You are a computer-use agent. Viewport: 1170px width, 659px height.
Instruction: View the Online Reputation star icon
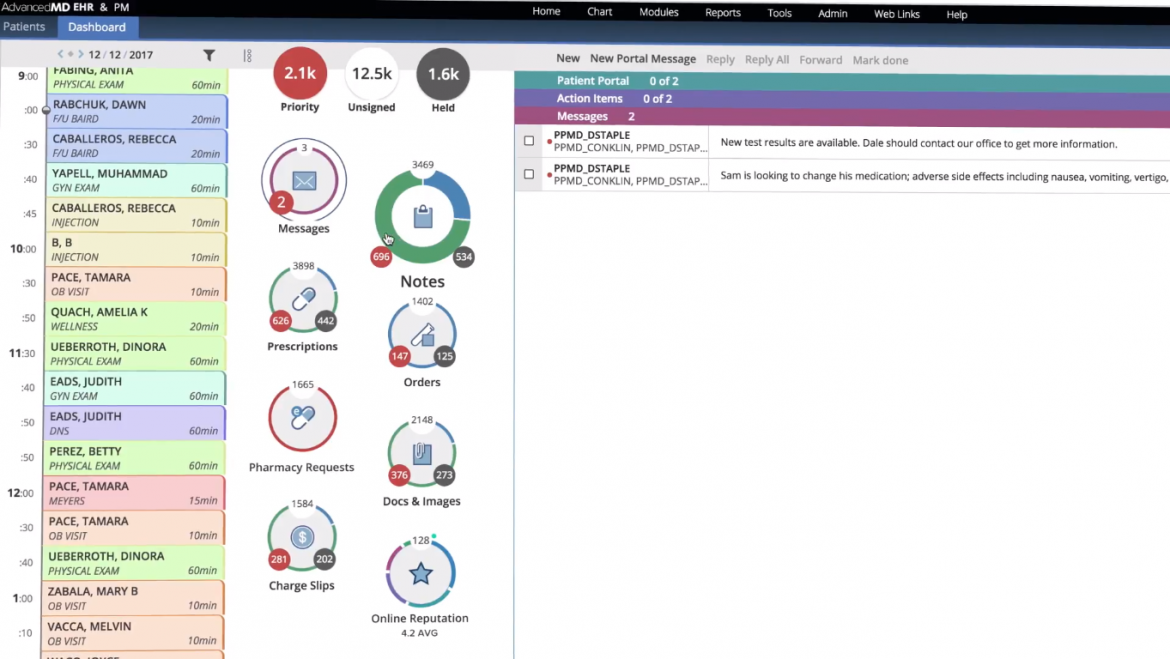point(420,572)
